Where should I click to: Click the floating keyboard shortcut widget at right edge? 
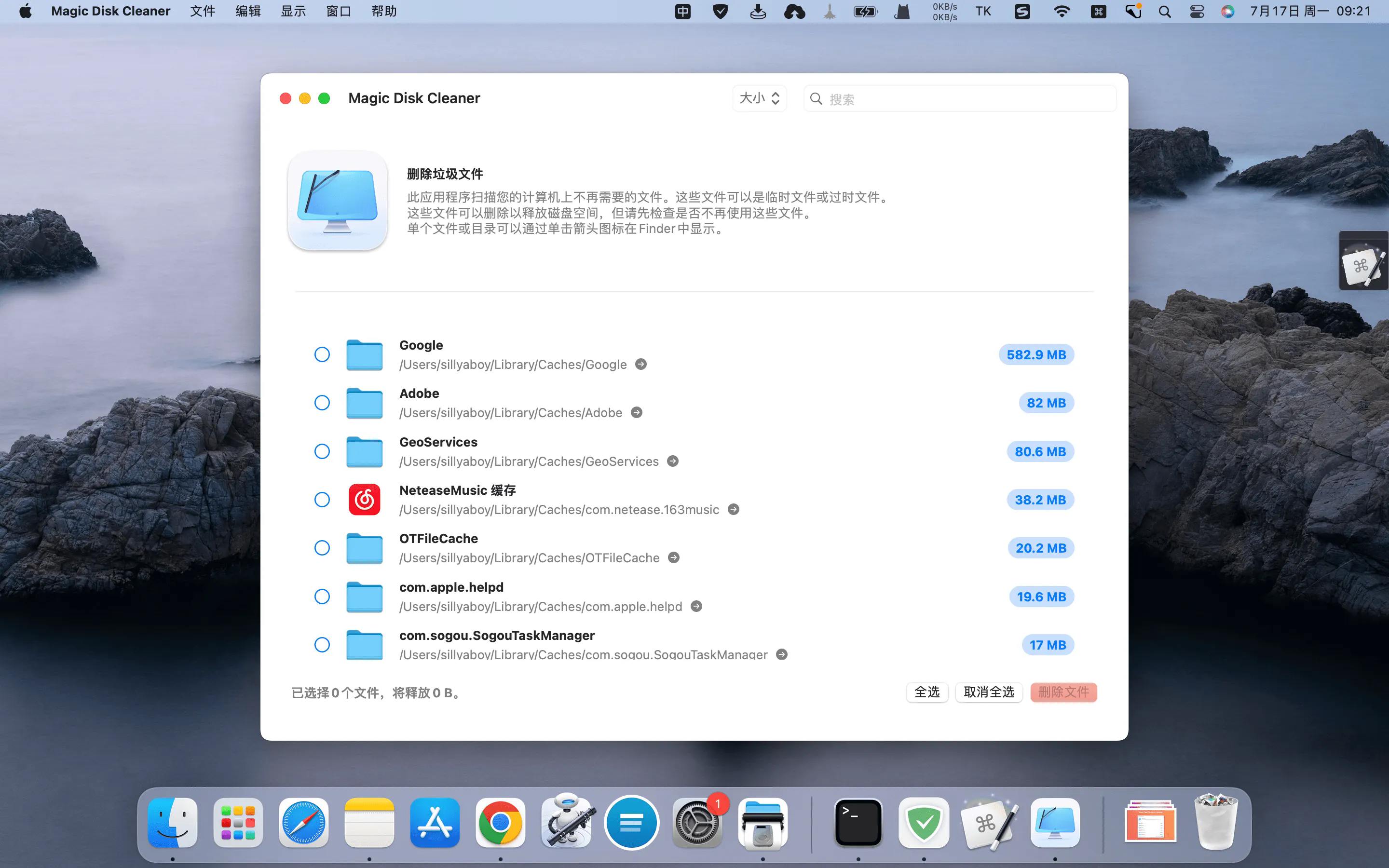pyautogui.click(x=1364, y=261)
